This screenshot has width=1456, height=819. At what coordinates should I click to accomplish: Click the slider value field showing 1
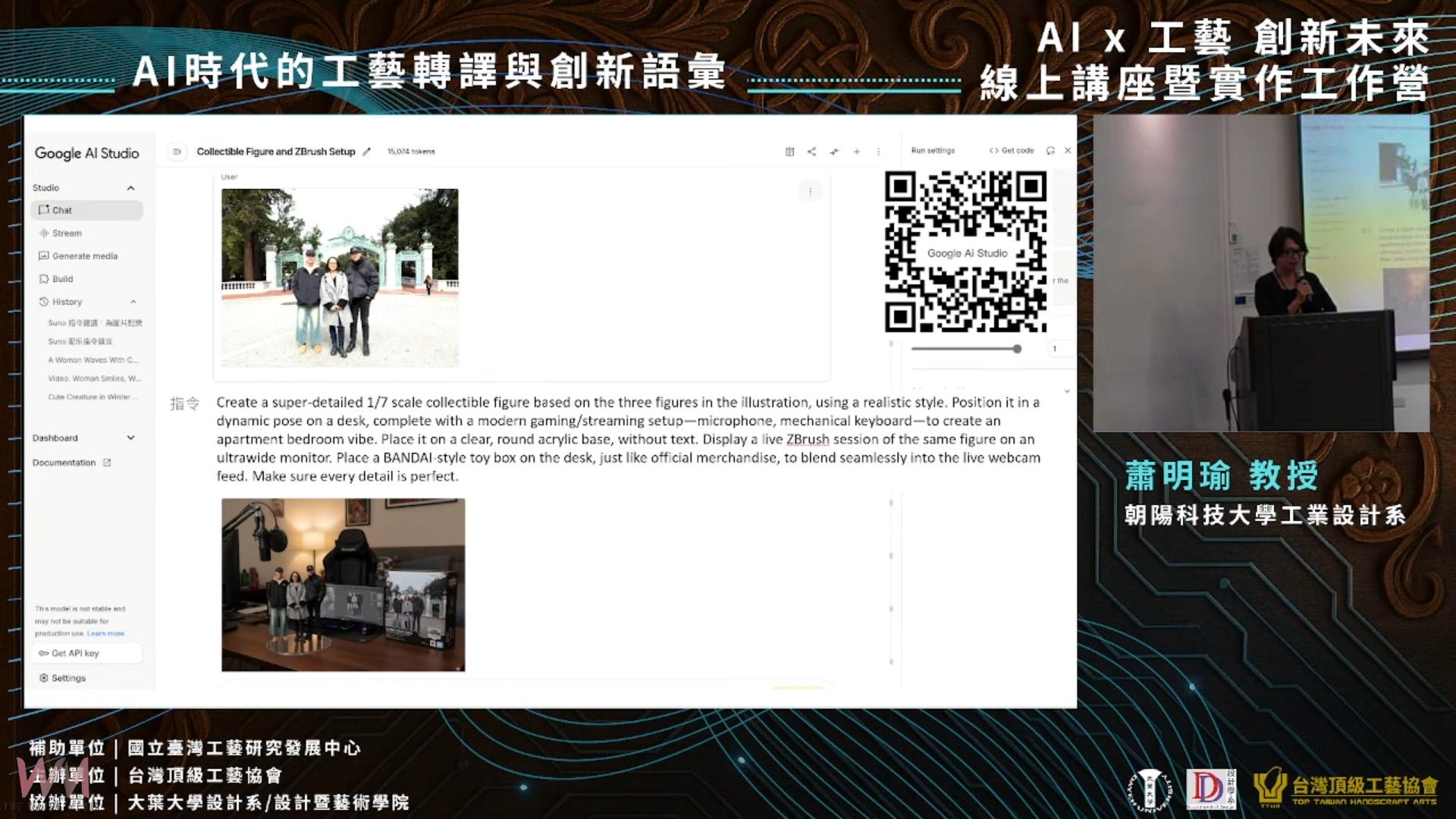(x=1060, y=349)
